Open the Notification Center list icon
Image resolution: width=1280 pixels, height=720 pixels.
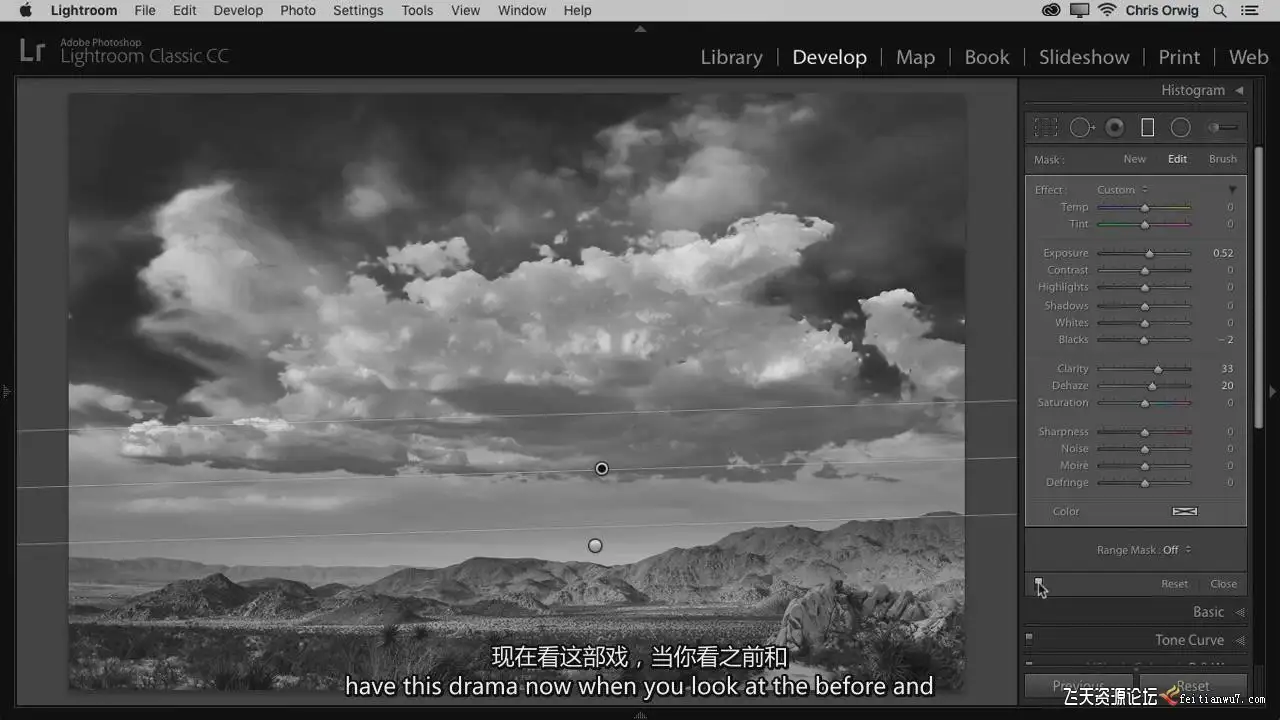[x=1252, y=10]
